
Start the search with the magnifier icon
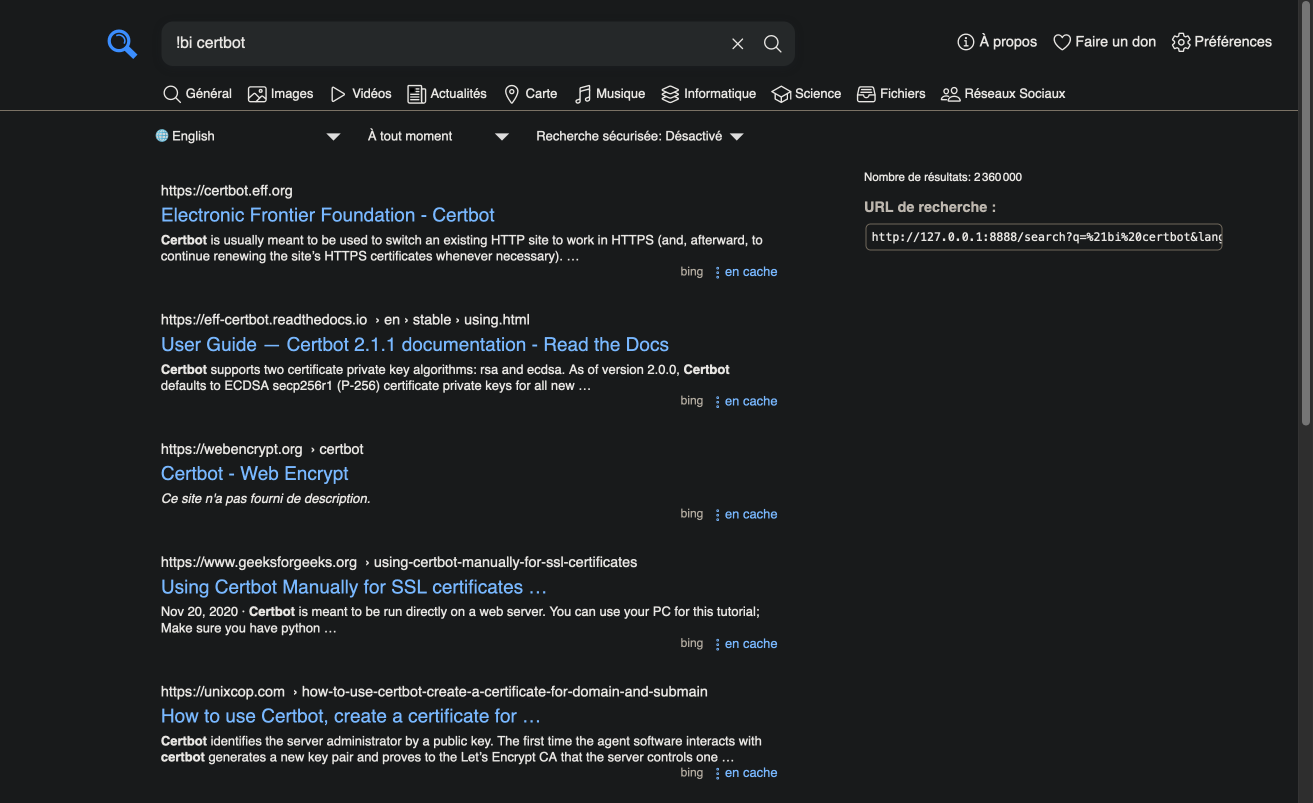pos(772,43)
